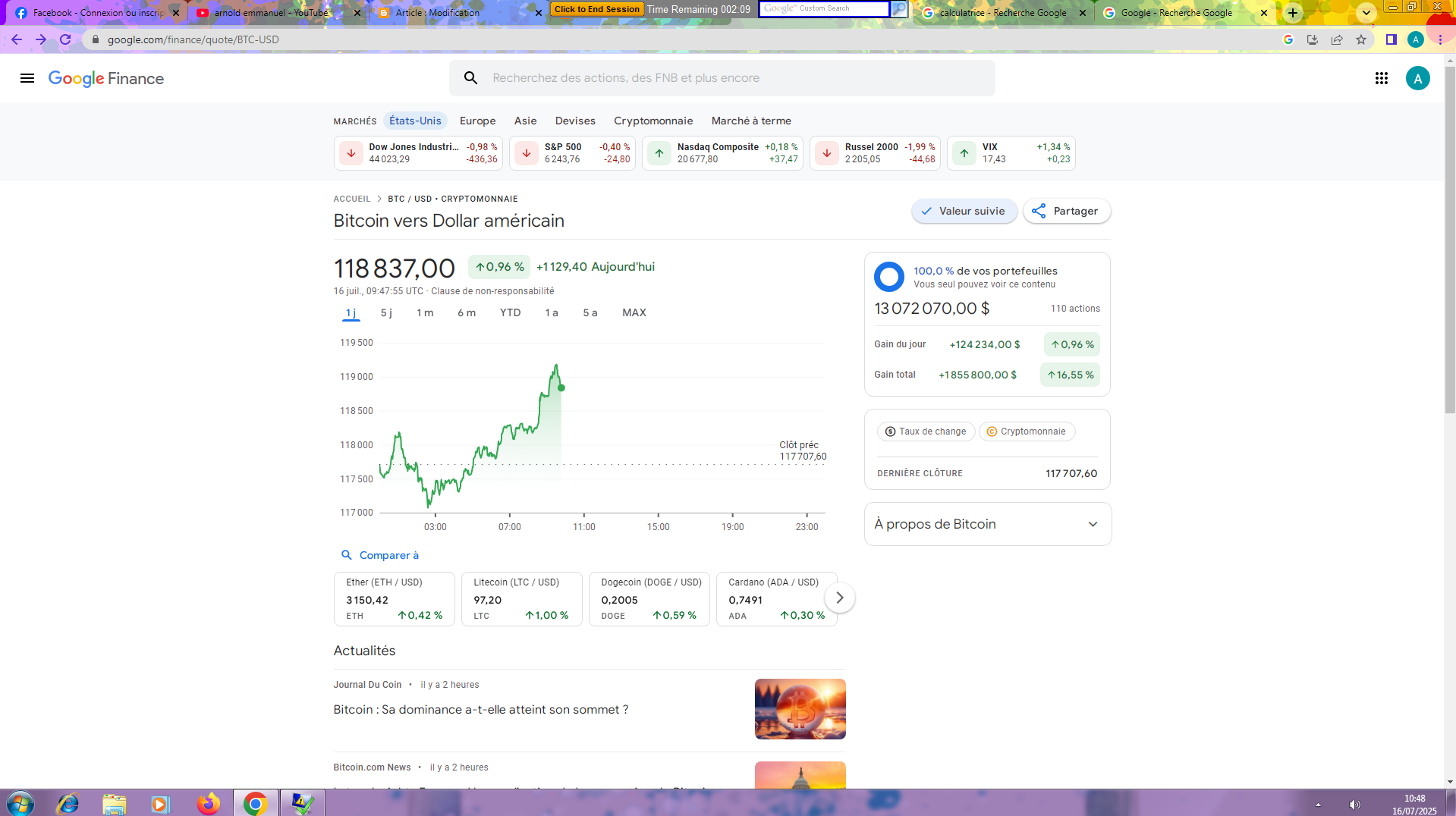Click the page vertical scrollbar thumb
This screenshot has height=816, width=1456.
pyautogui.click(x=1450, y=239)
